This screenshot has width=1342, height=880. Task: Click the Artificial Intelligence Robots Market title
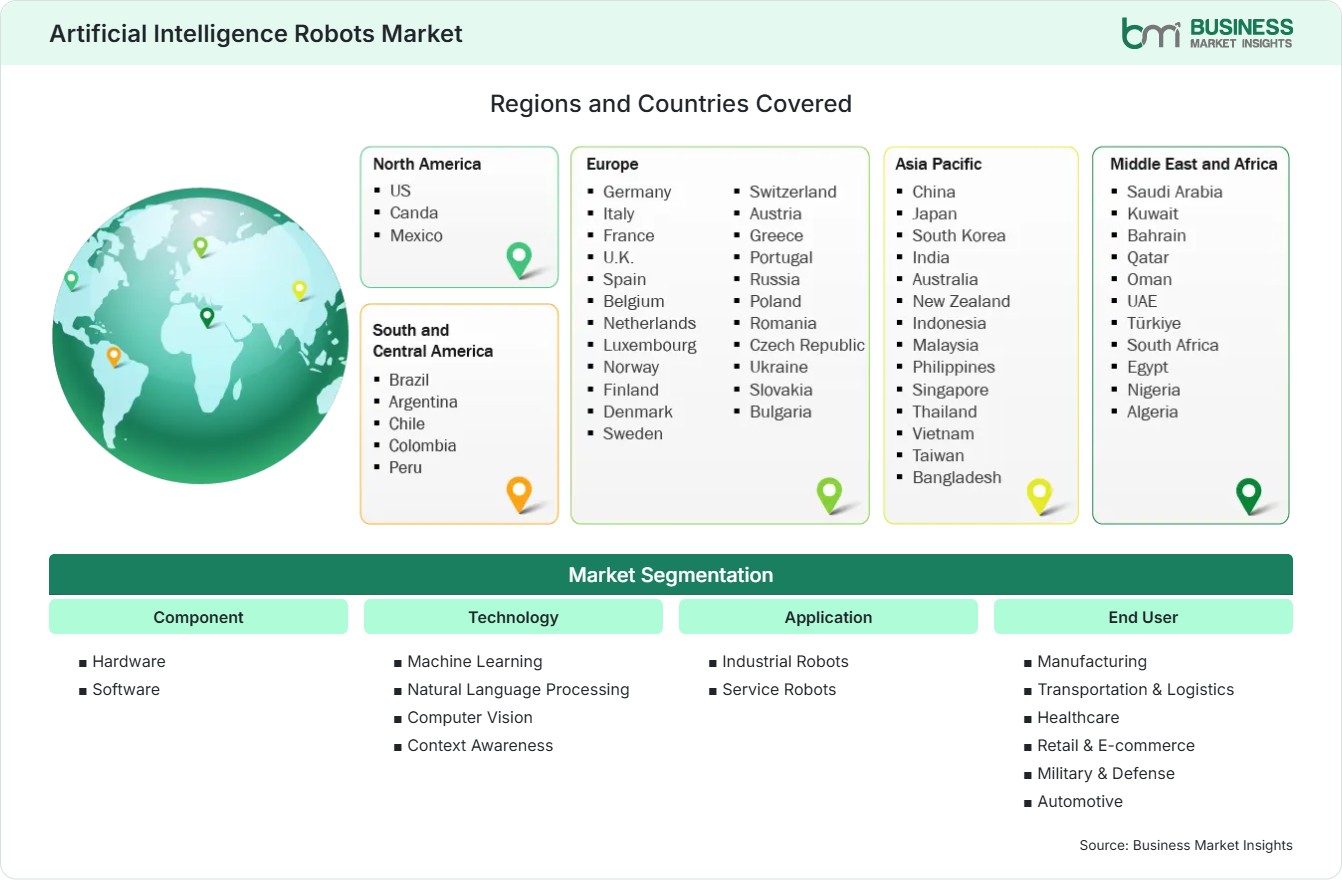tap(256, 33)
